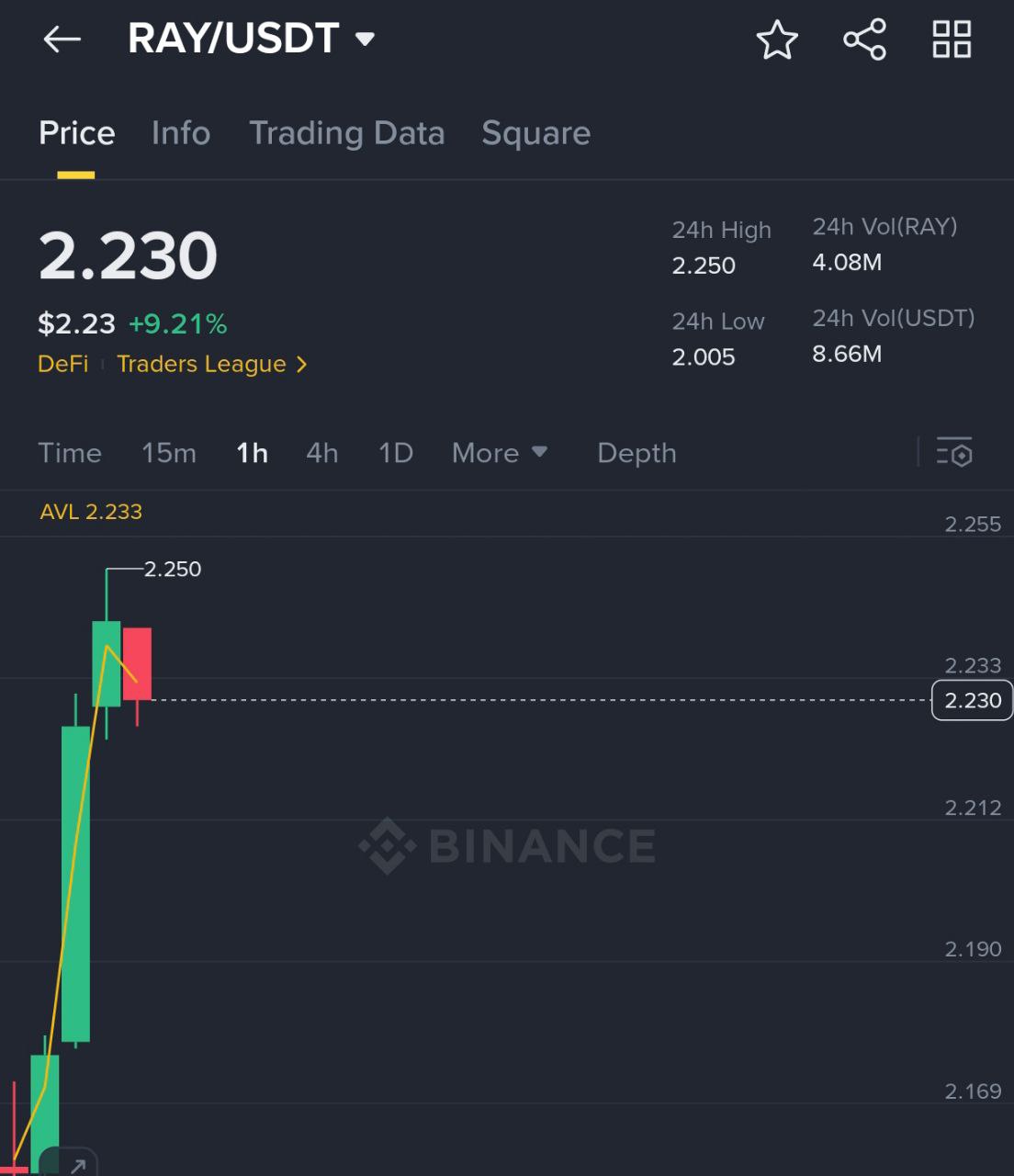This screenshot has width=1014, height=1176.
Task: Tap the 2.255 price axis label
Action: [973, 524]
